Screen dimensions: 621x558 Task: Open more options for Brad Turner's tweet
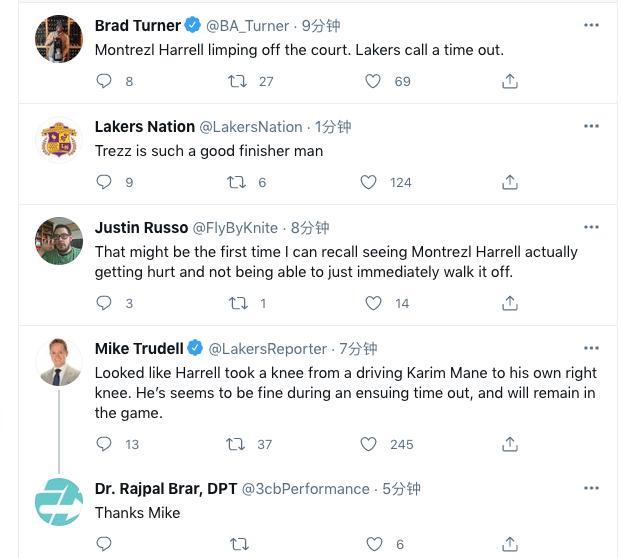591,25
